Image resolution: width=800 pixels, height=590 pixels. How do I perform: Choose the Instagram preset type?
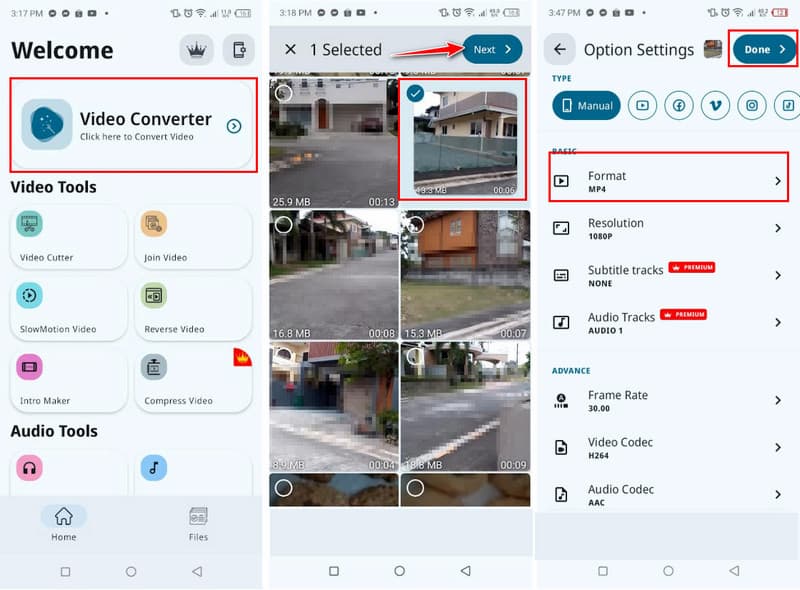(x=752, y=105)
